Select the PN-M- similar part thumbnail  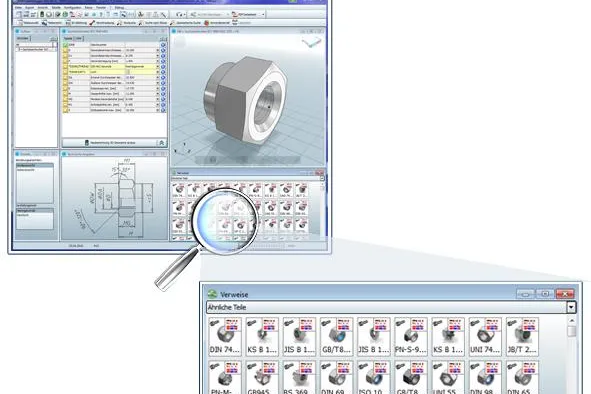pyautogui.click(x=225, y=377)
